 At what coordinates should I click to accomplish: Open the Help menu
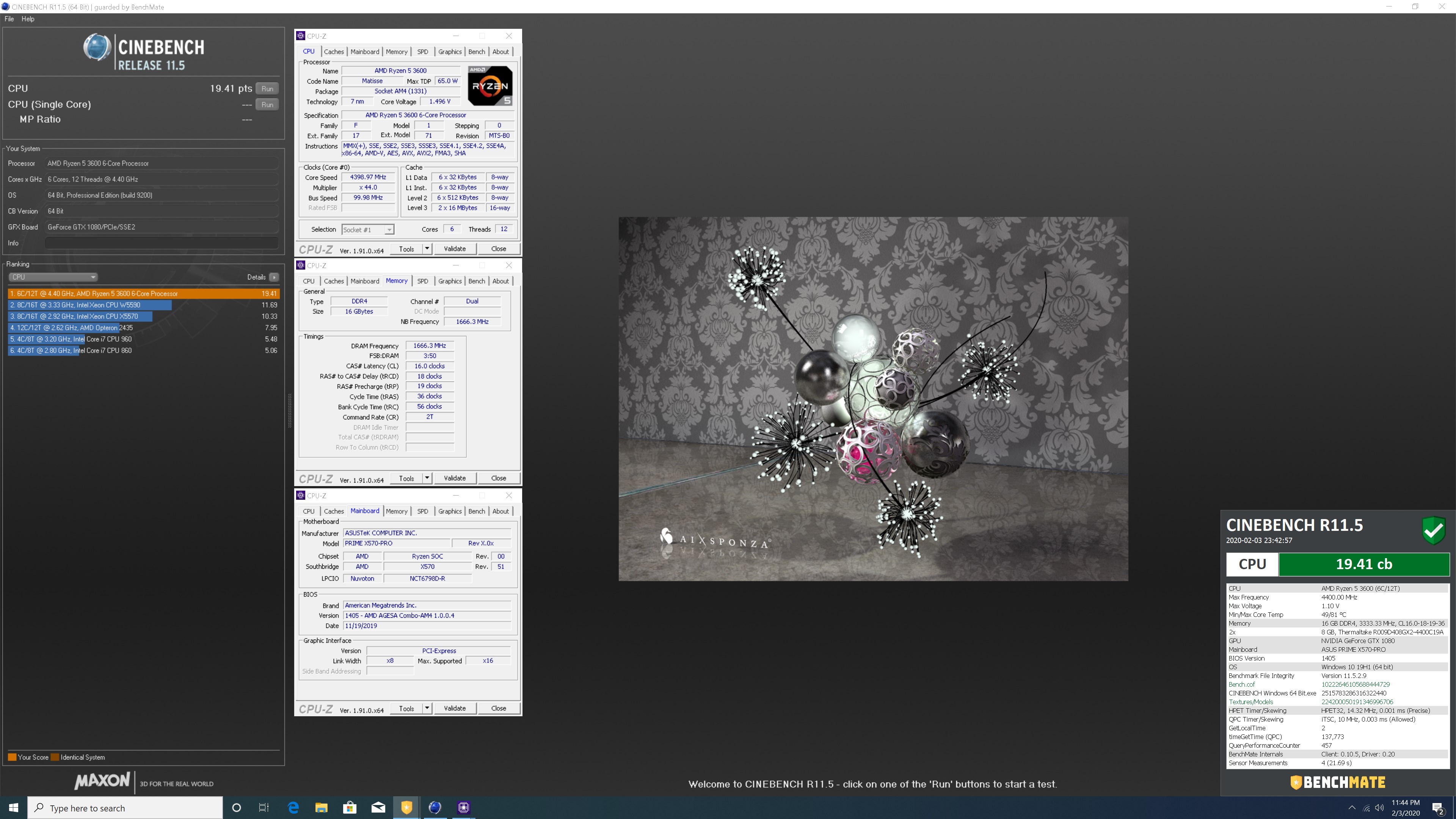point(28,19)
